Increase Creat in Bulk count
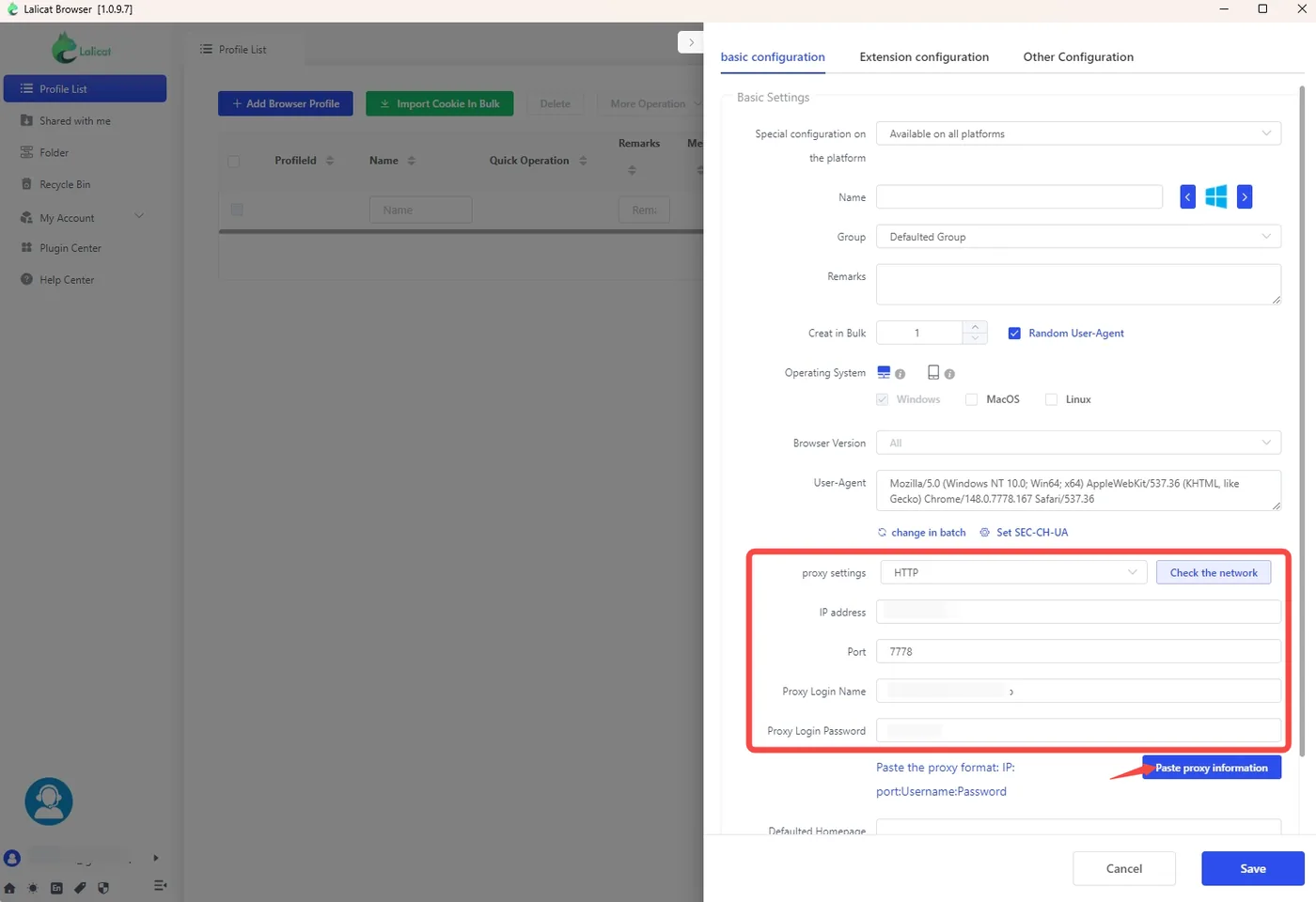The width and height of the screenshot is (1316, 902). [975, 327]
